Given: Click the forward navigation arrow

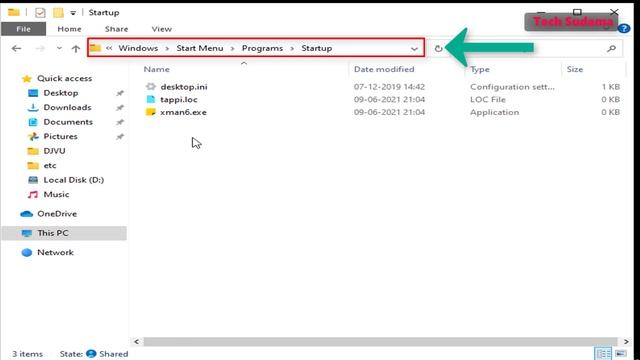Looking at the screenshot, I should (40, 49).
